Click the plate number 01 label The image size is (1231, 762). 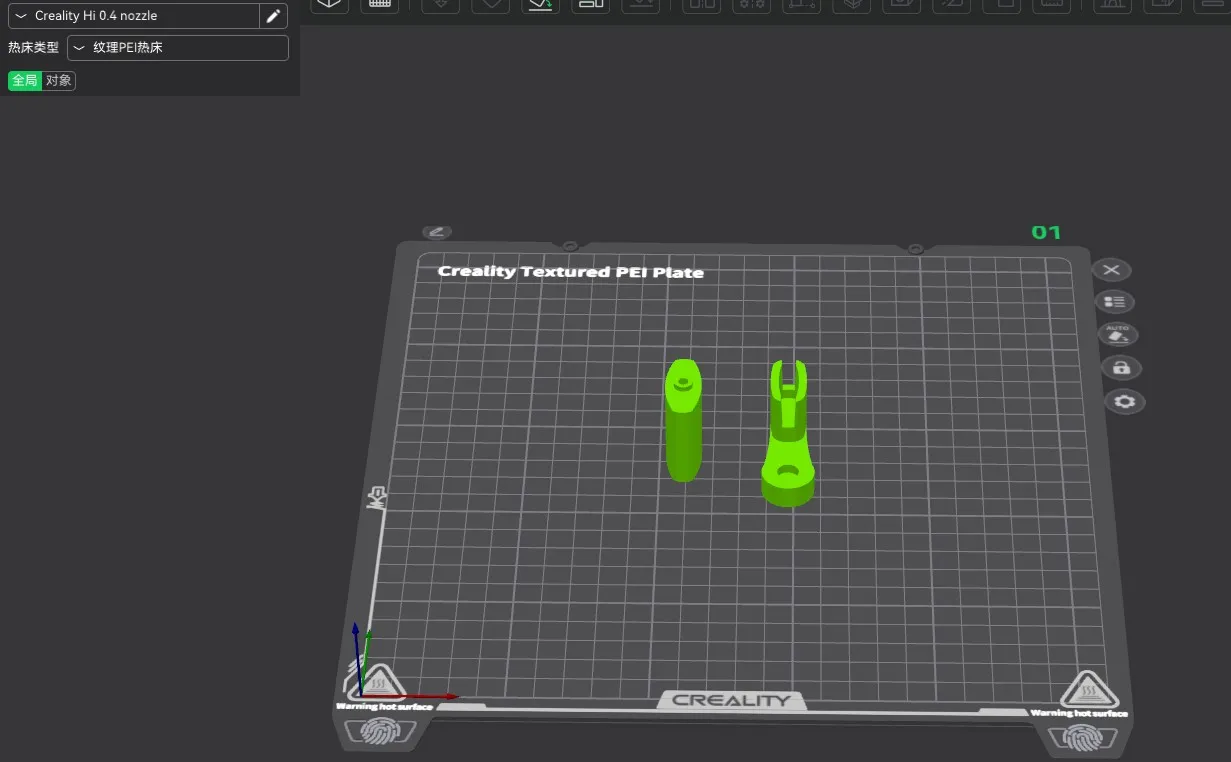tap(1046, 233)
